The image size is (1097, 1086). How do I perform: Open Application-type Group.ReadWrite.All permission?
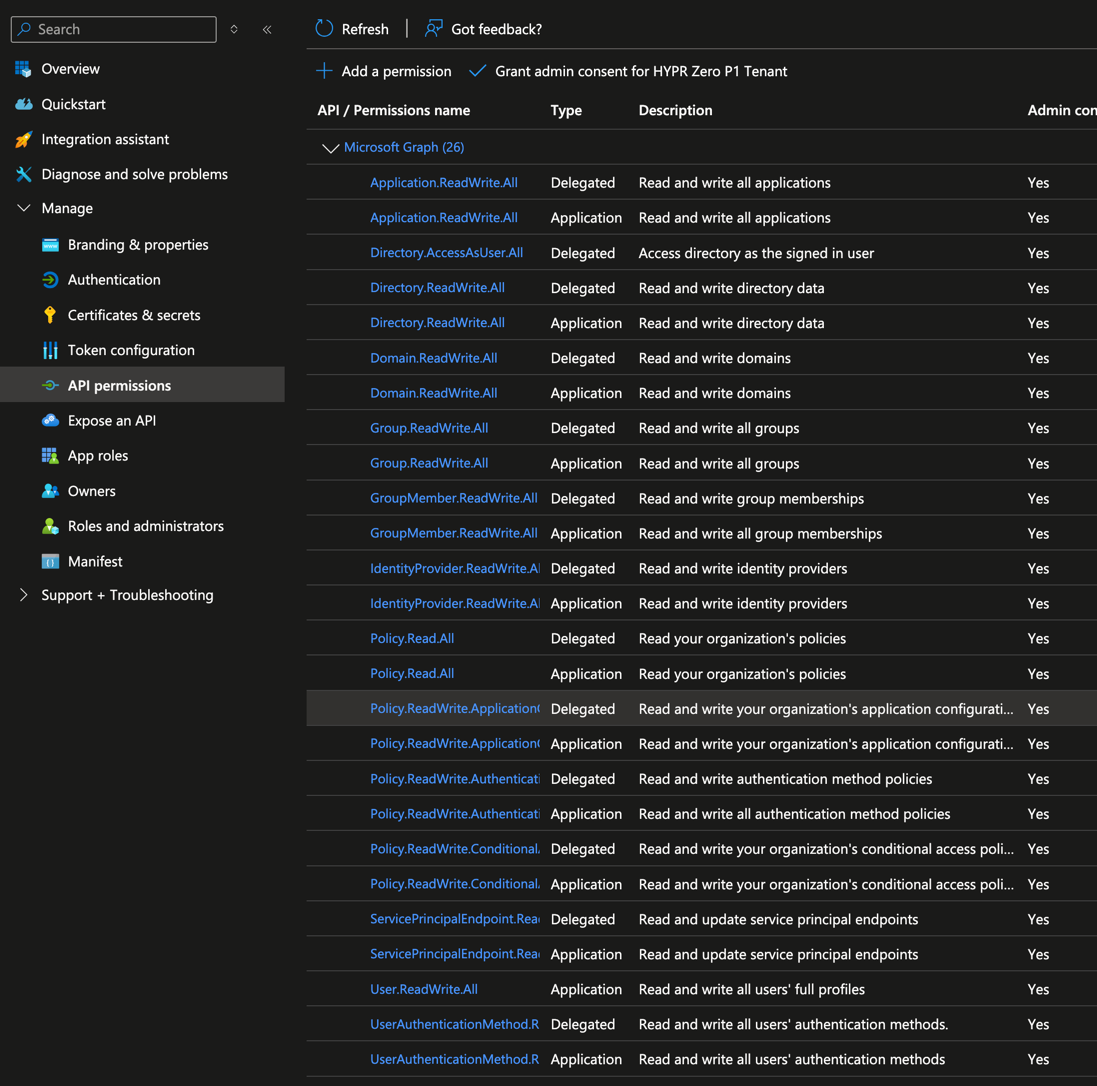[429, 463]
